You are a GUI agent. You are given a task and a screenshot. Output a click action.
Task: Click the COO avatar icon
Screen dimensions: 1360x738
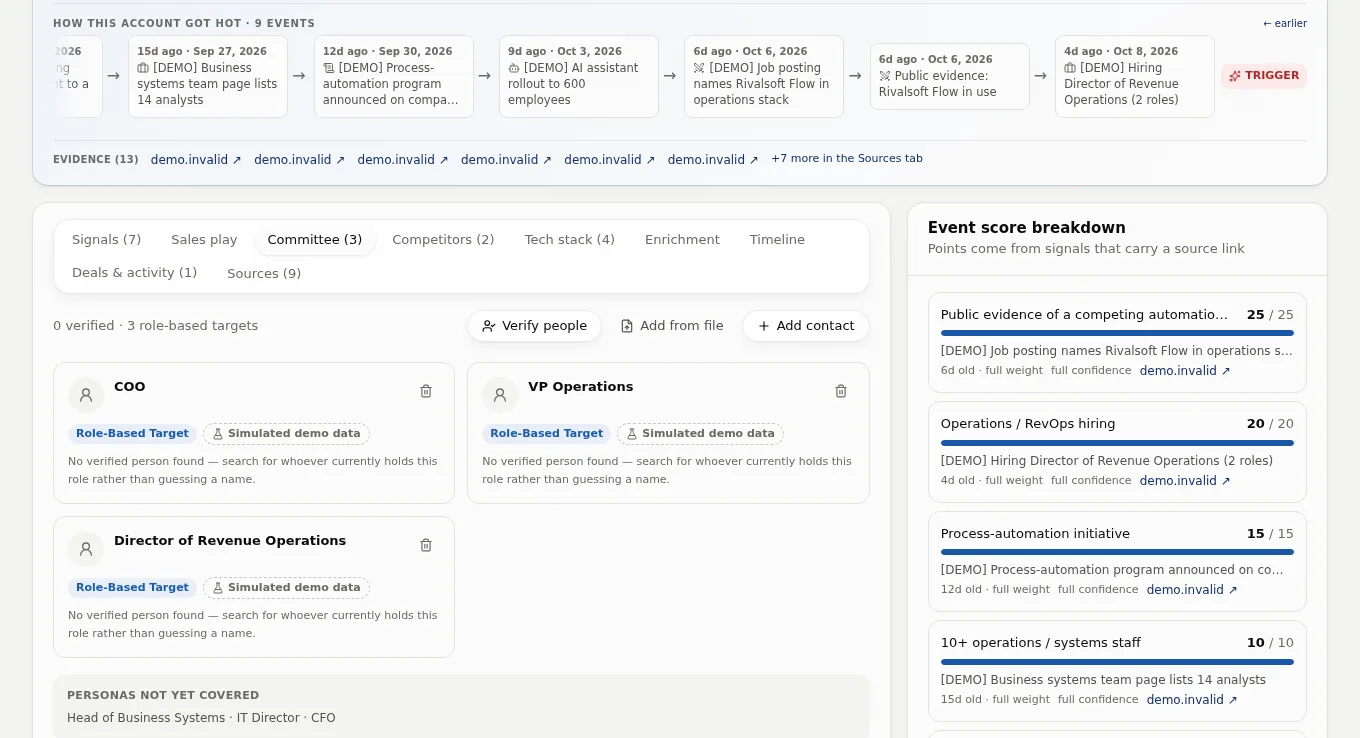86,395
